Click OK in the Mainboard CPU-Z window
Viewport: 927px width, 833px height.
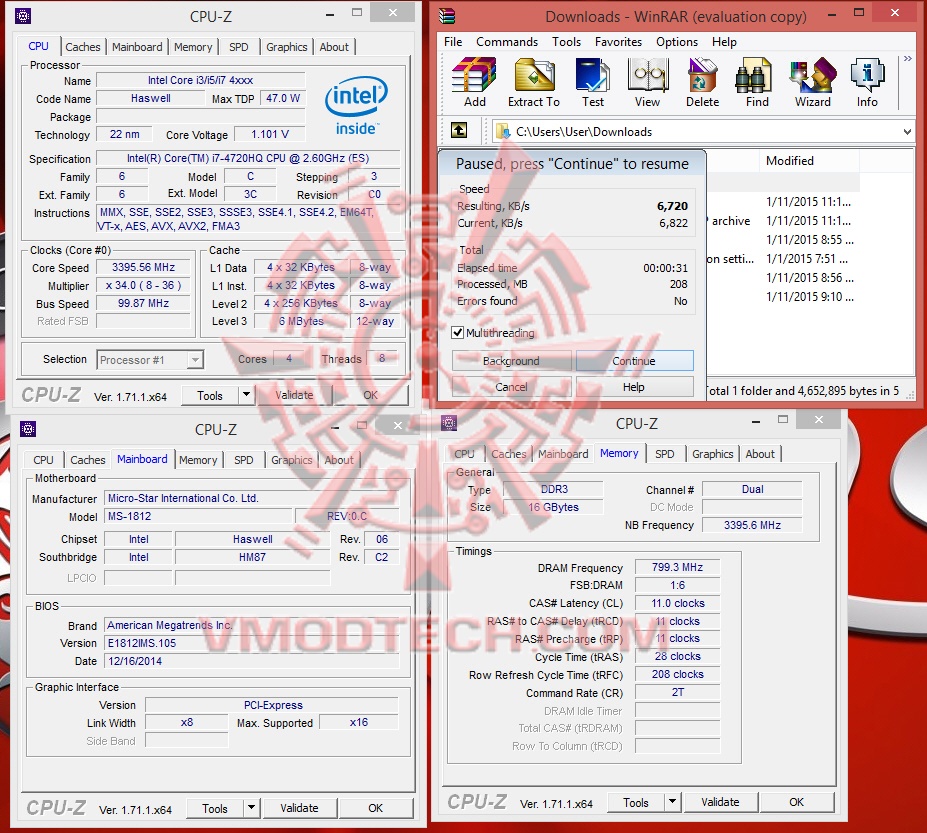(x=375, y=808)
